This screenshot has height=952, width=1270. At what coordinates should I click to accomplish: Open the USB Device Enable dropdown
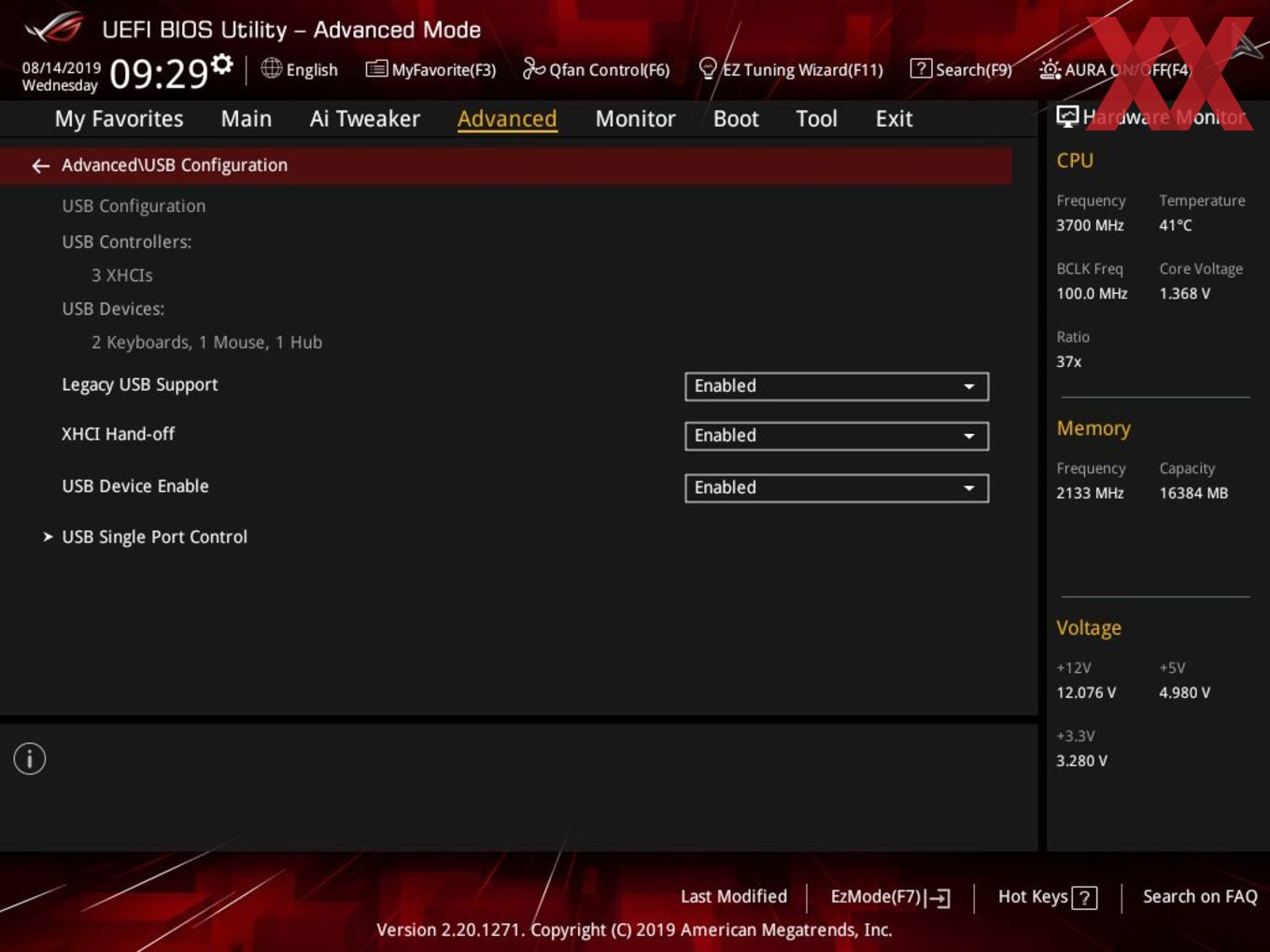click(x=837, y=488)
